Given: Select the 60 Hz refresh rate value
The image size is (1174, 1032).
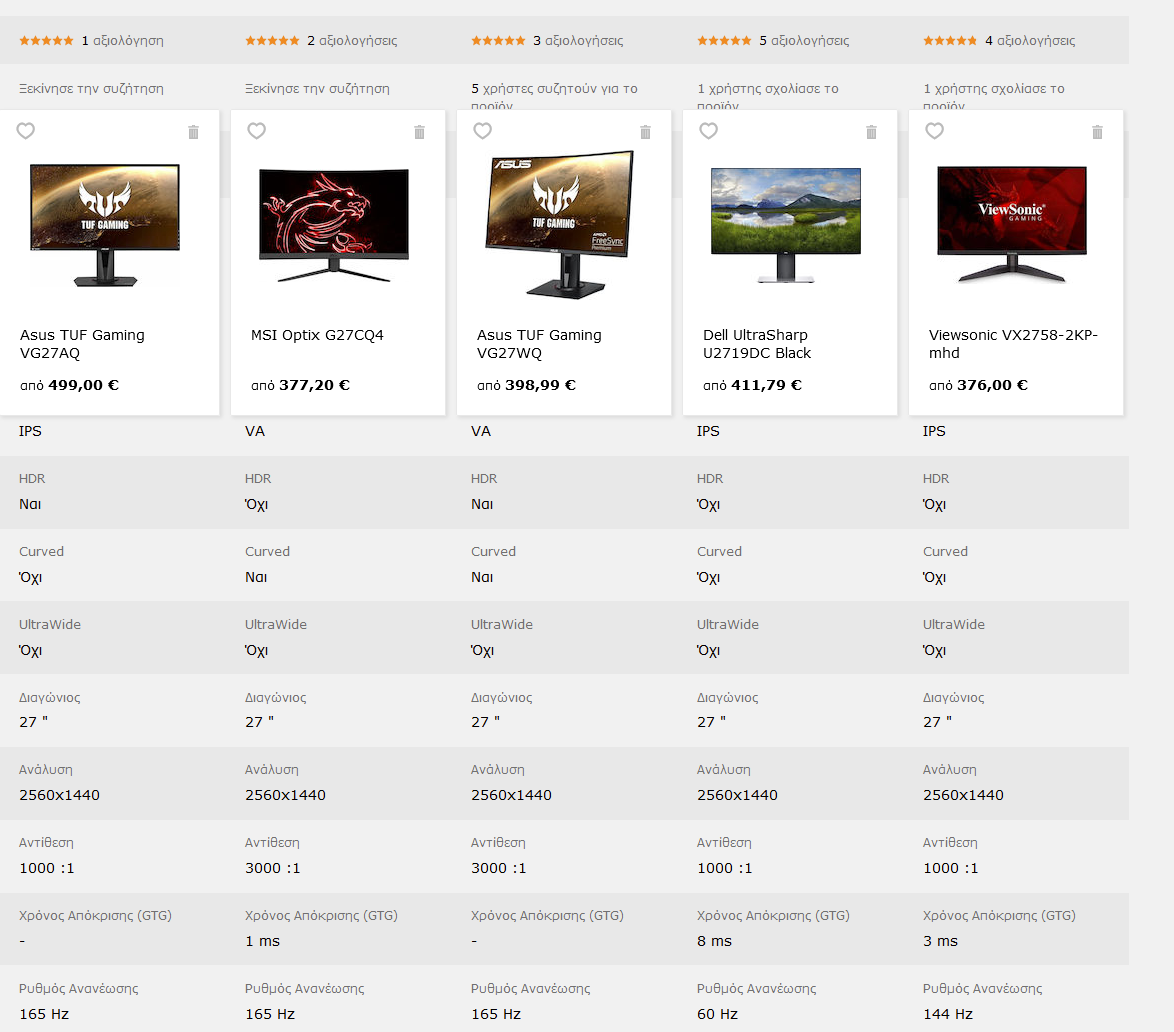Looking at the screenshot, I should pos(717,1014).
